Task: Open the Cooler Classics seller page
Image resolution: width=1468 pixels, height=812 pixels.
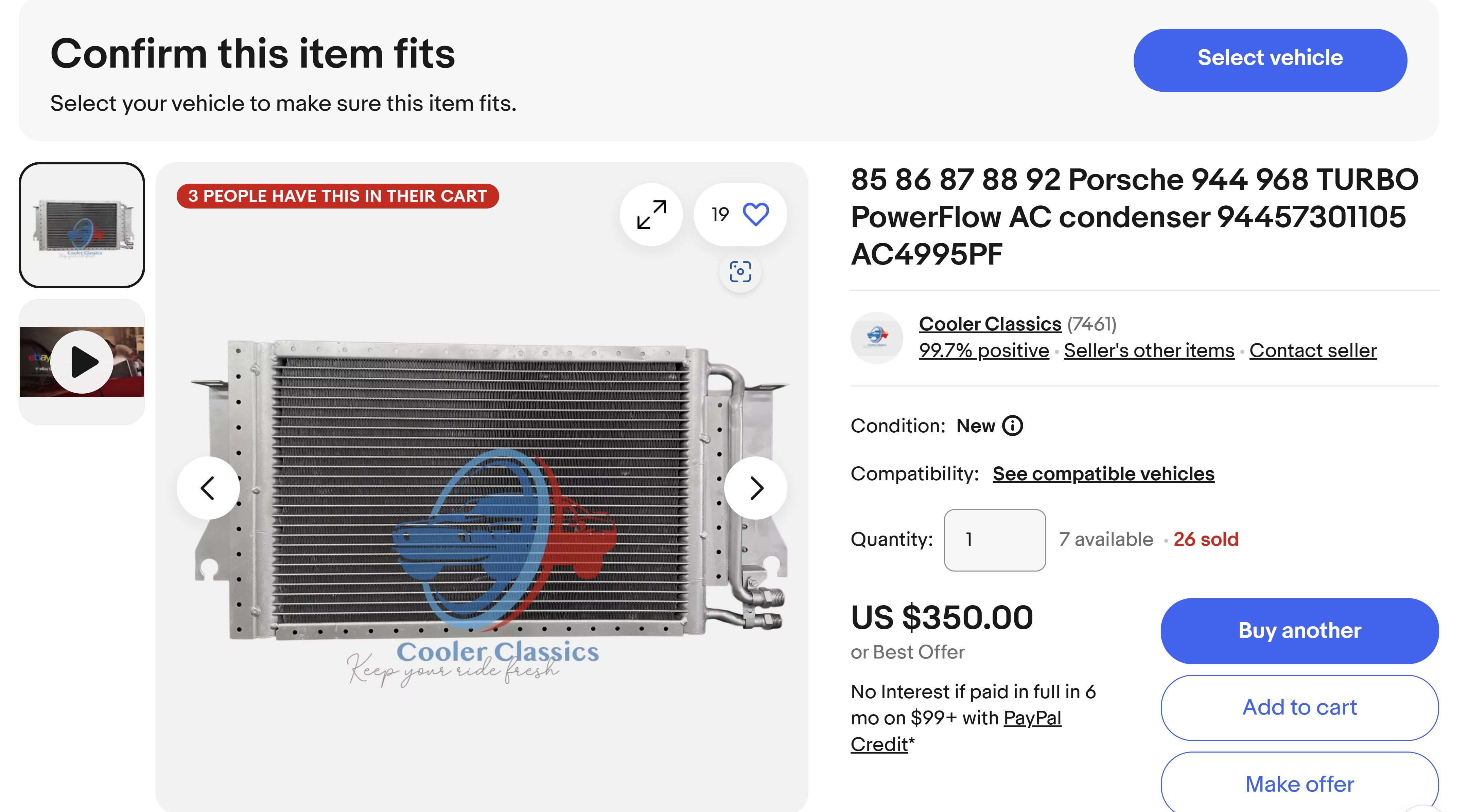Action: point(990,324)
